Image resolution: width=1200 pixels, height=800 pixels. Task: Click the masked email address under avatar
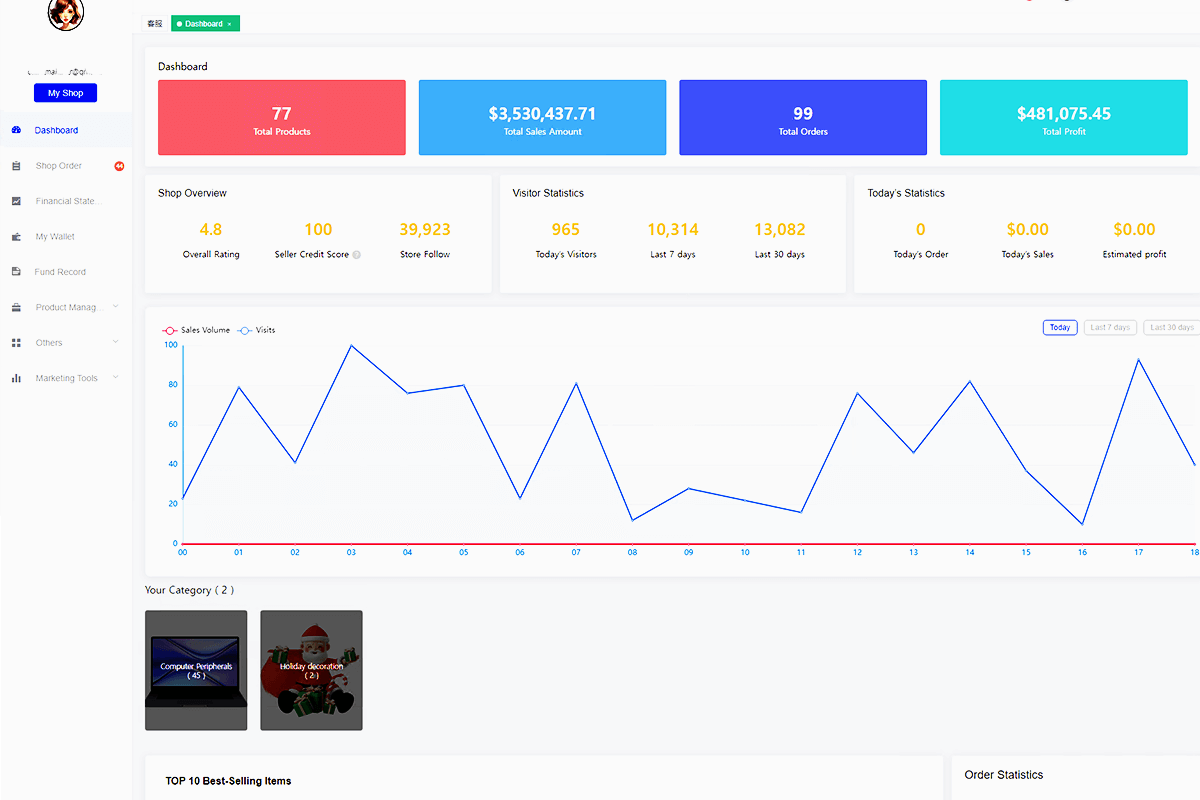65,72
